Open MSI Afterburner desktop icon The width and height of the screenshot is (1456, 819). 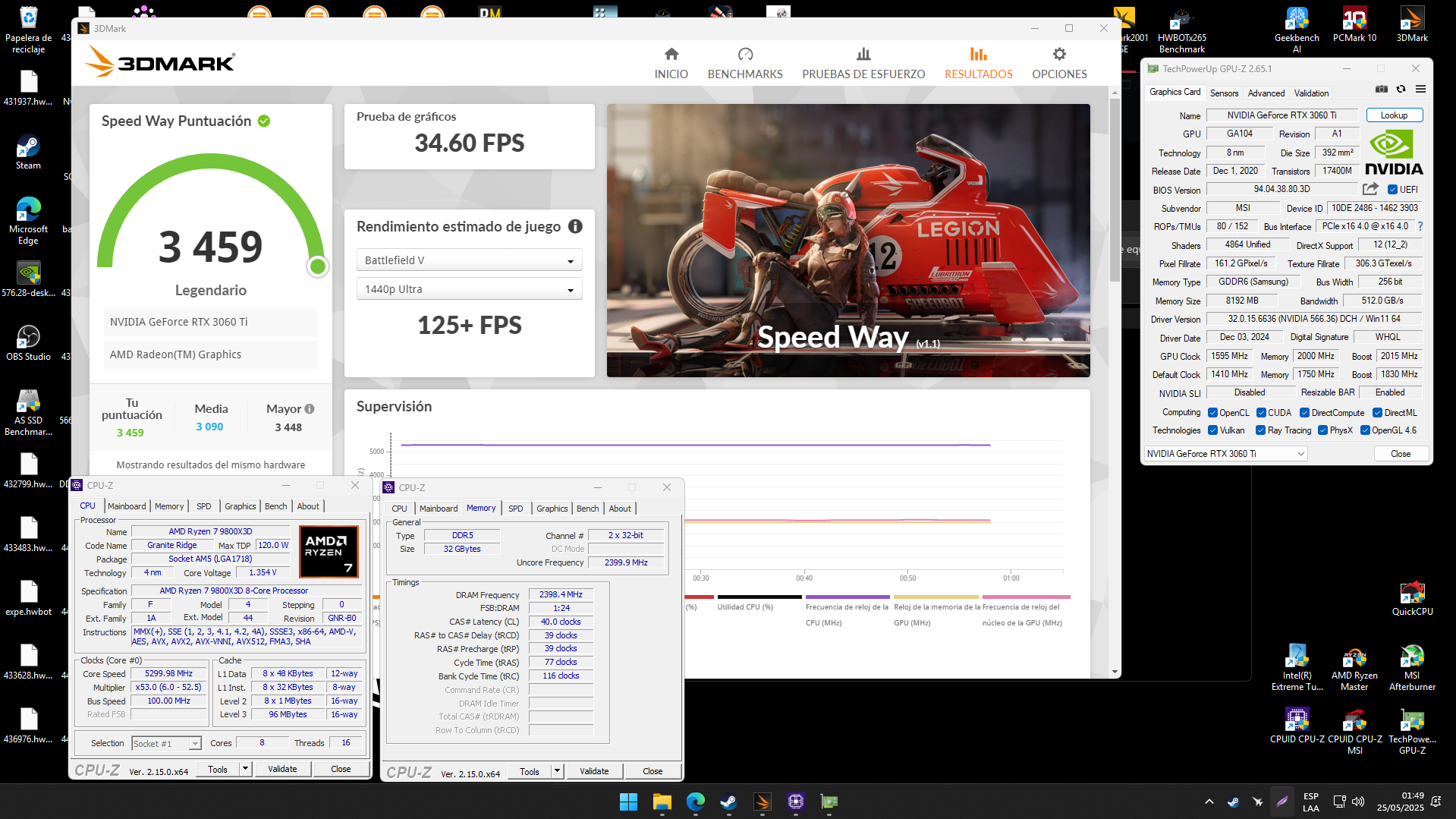coord(1412,668)
